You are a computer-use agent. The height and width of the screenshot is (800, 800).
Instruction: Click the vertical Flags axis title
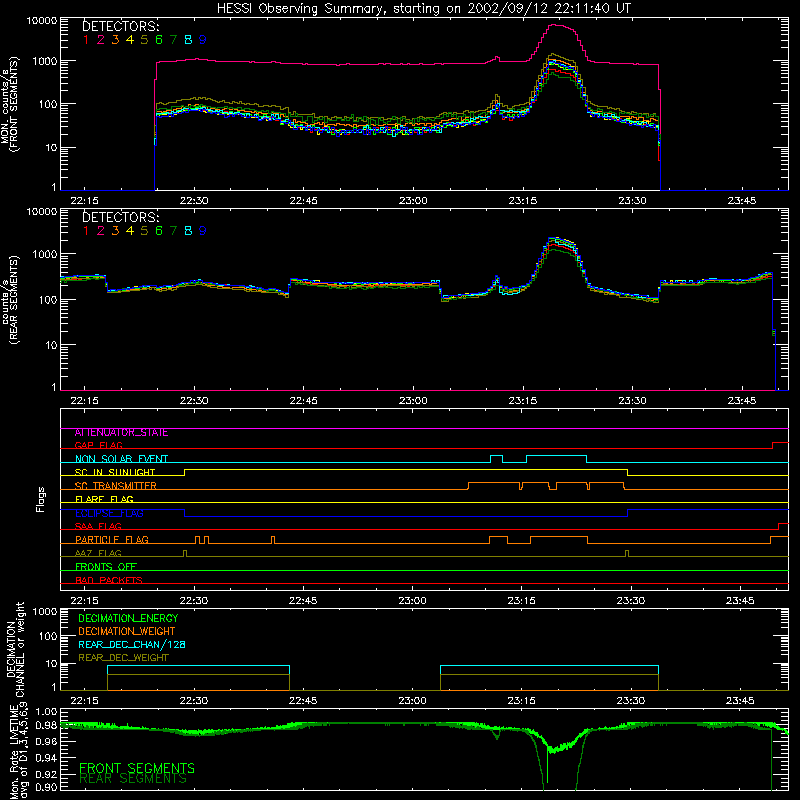coord(41,500)
